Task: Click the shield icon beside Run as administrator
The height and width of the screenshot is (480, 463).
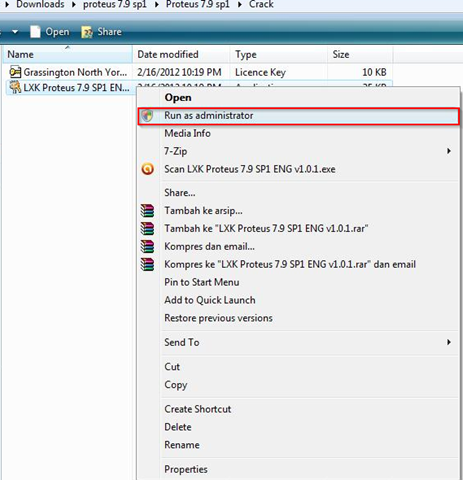Action: click(147, 116)
